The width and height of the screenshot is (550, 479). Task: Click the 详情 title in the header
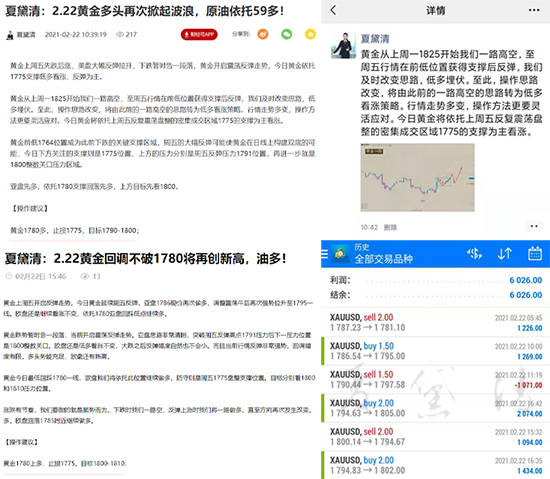(x=436, y=11)
